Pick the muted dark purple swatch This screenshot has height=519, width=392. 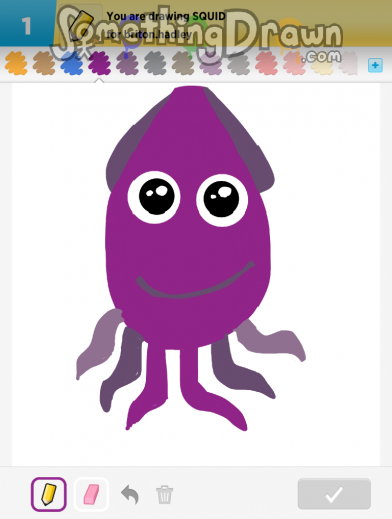click(x=127, y=63)
